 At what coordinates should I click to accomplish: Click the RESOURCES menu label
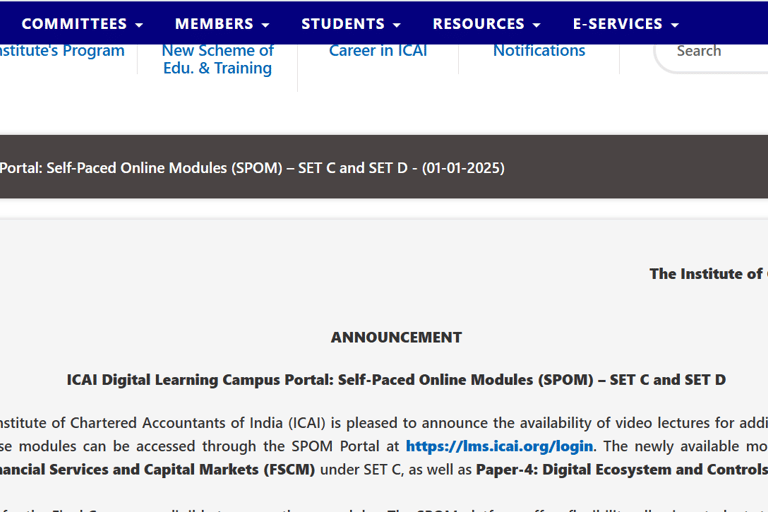(x=478, y=24)
